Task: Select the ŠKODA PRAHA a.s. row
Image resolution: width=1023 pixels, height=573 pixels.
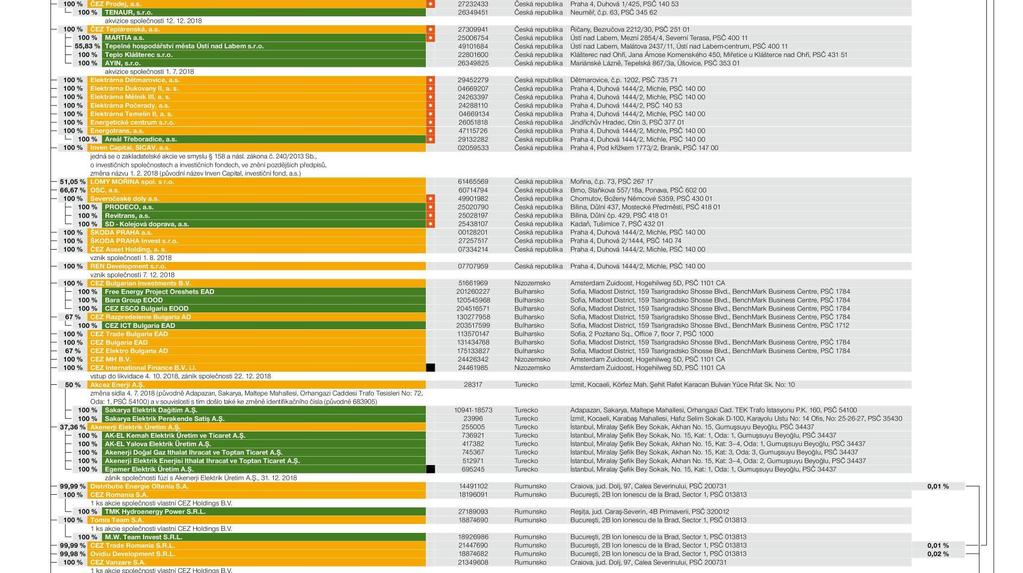Action: tap(257, 233)
